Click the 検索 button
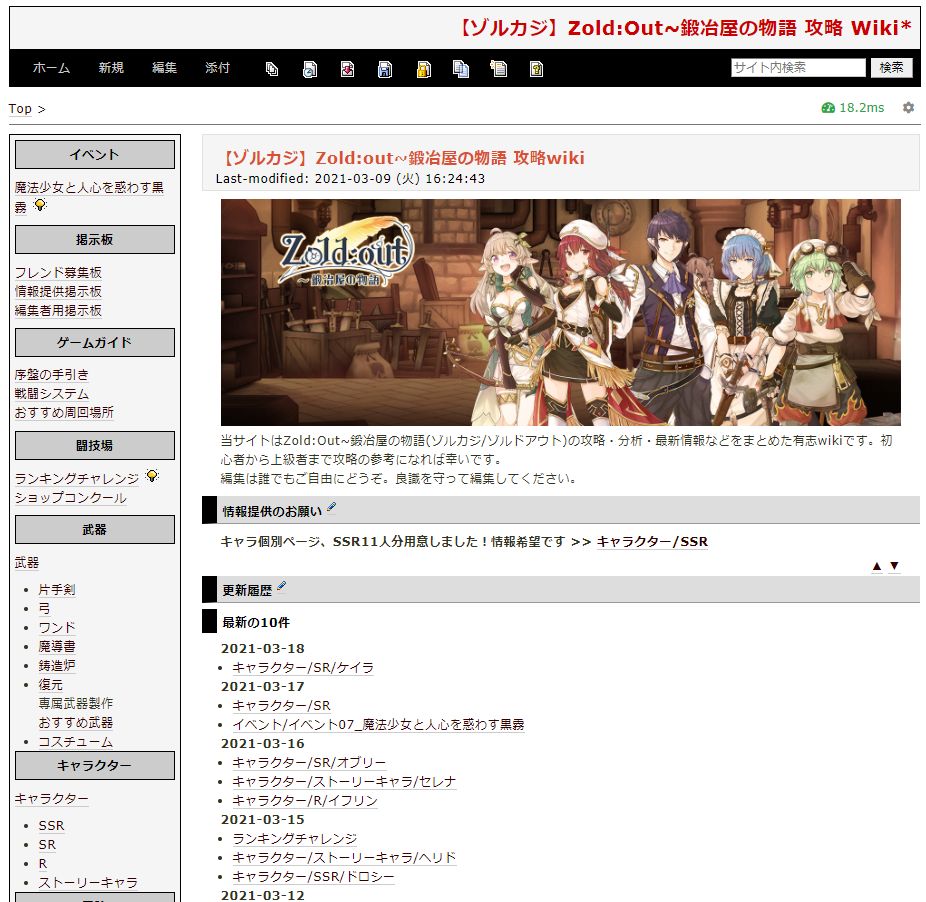The width and height of the screenshot is (926, 902). (892, 67)
